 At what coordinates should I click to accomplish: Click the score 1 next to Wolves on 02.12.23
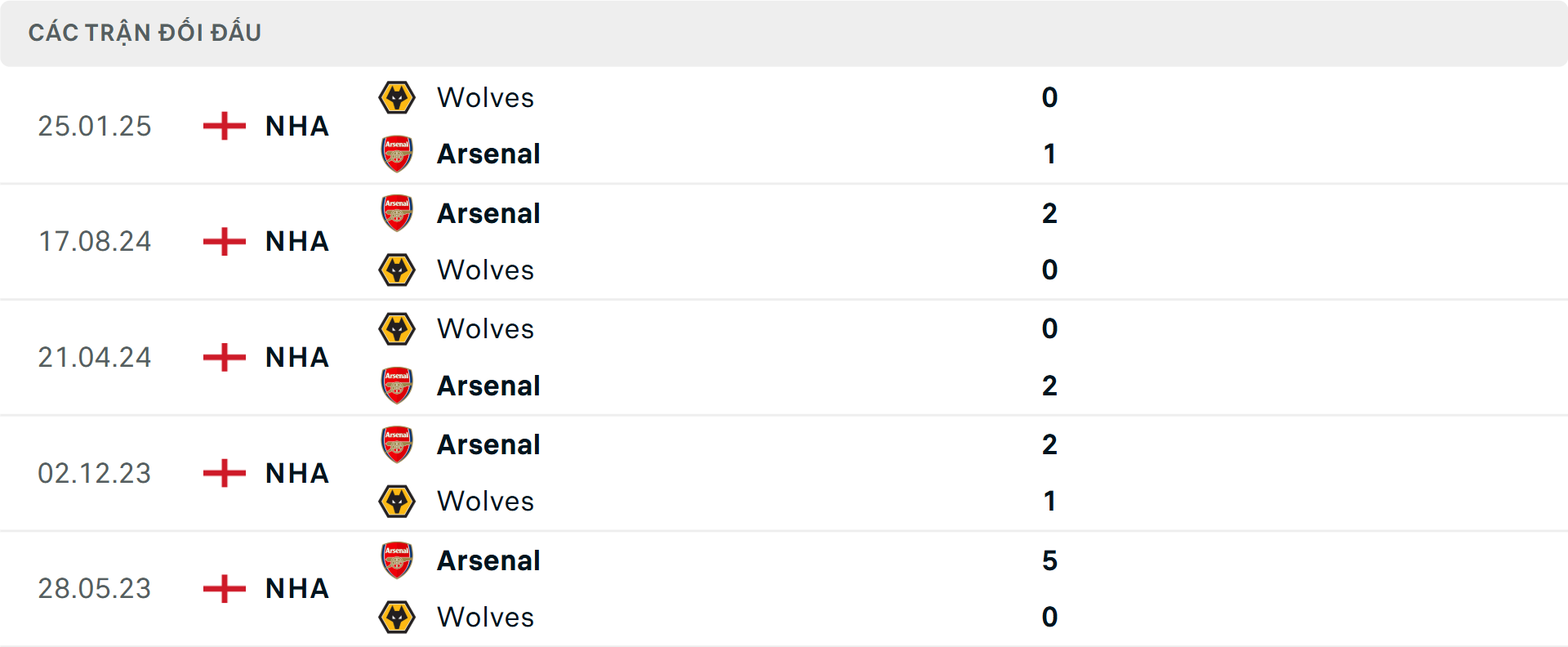coord(1052,502)
